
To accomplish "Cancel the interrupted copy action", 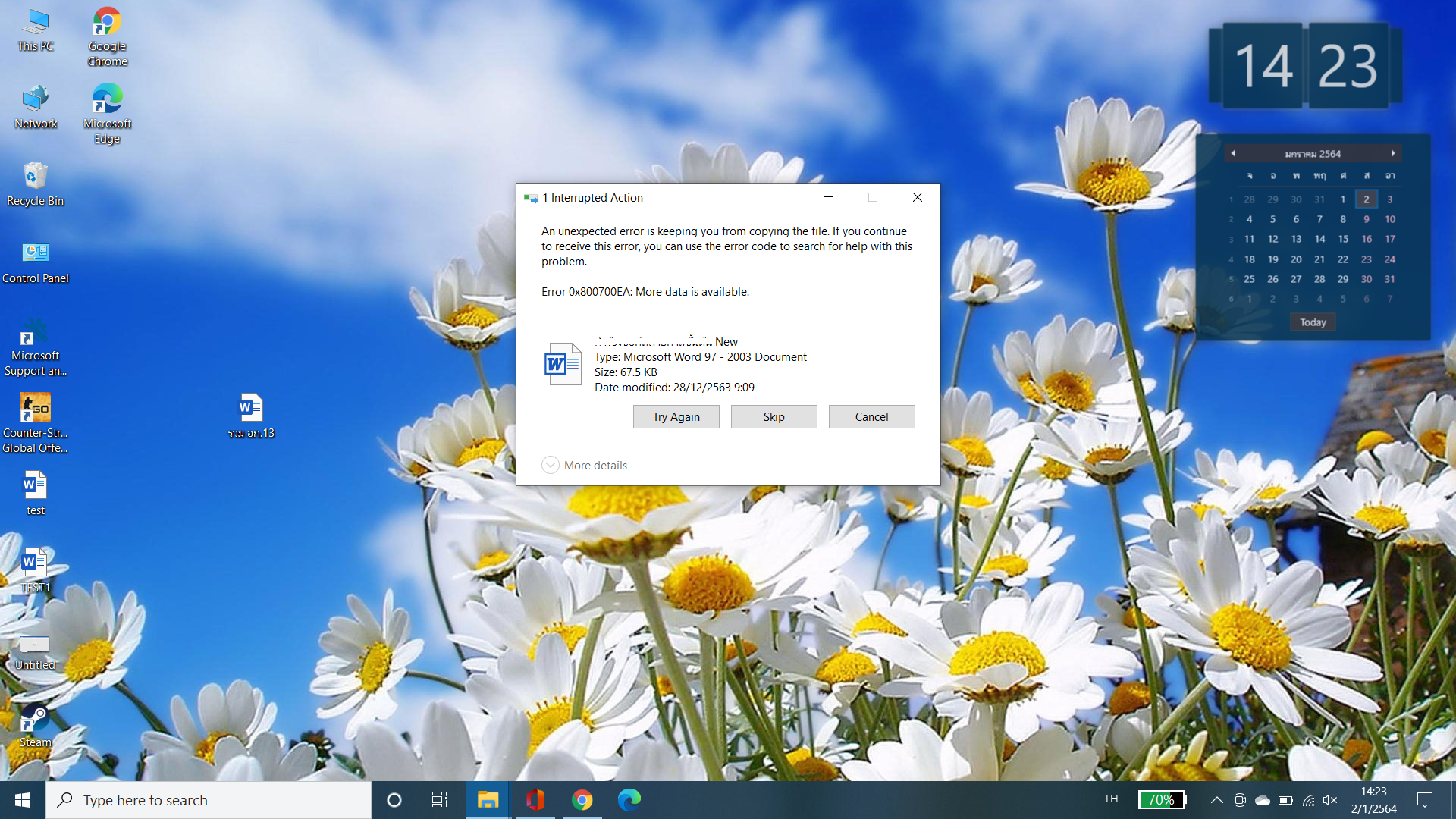I will [x=871, y=416].
